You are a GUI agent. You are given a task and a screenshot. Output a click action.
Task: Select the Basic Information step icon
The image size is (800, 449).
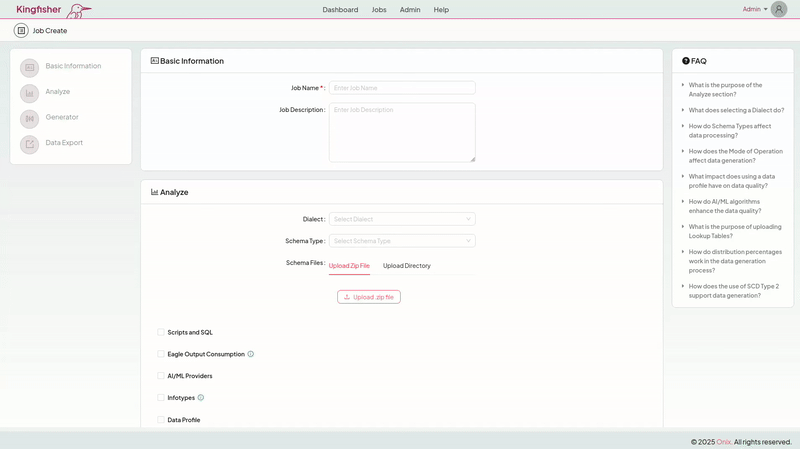click(29, 67)
